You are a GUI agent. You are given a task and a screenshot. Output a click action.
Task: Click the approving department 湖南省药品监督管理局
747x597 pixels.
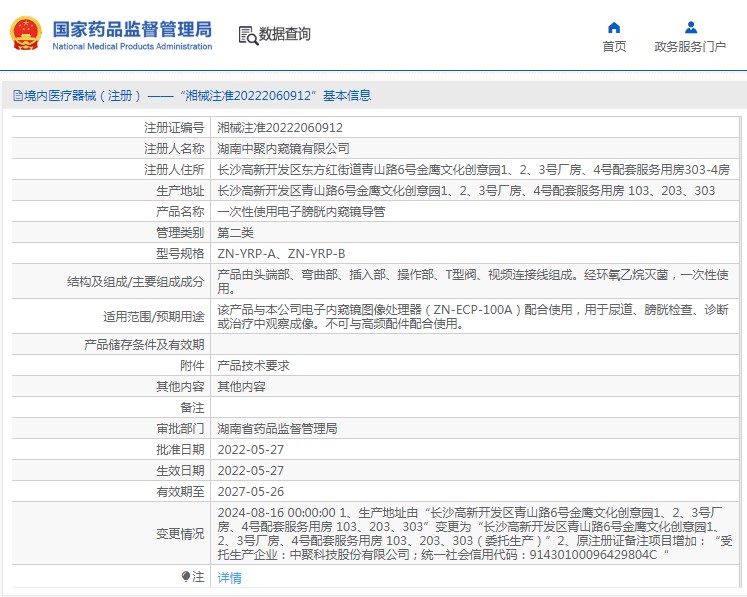point(277,428)
